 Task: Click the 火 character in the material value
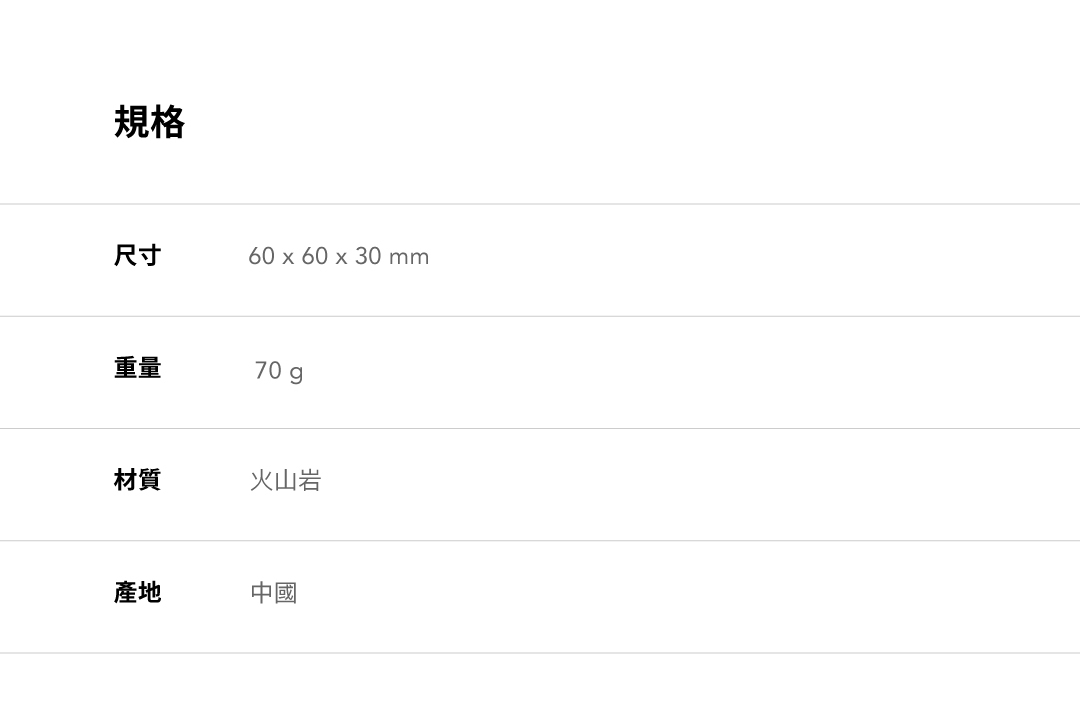tap(261, 481)
